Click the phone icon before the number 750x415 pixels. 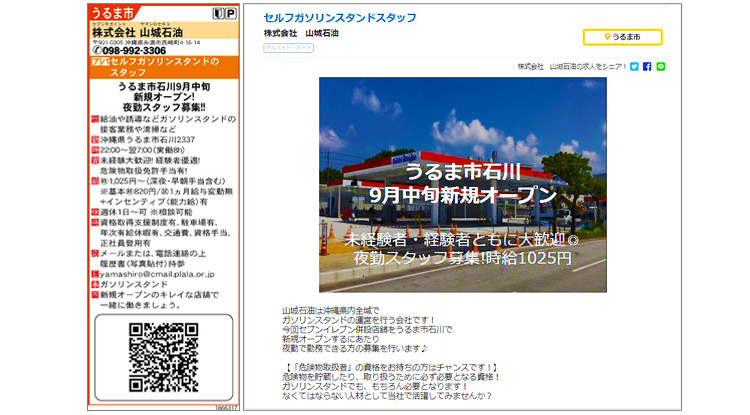[x=97, y=50]
